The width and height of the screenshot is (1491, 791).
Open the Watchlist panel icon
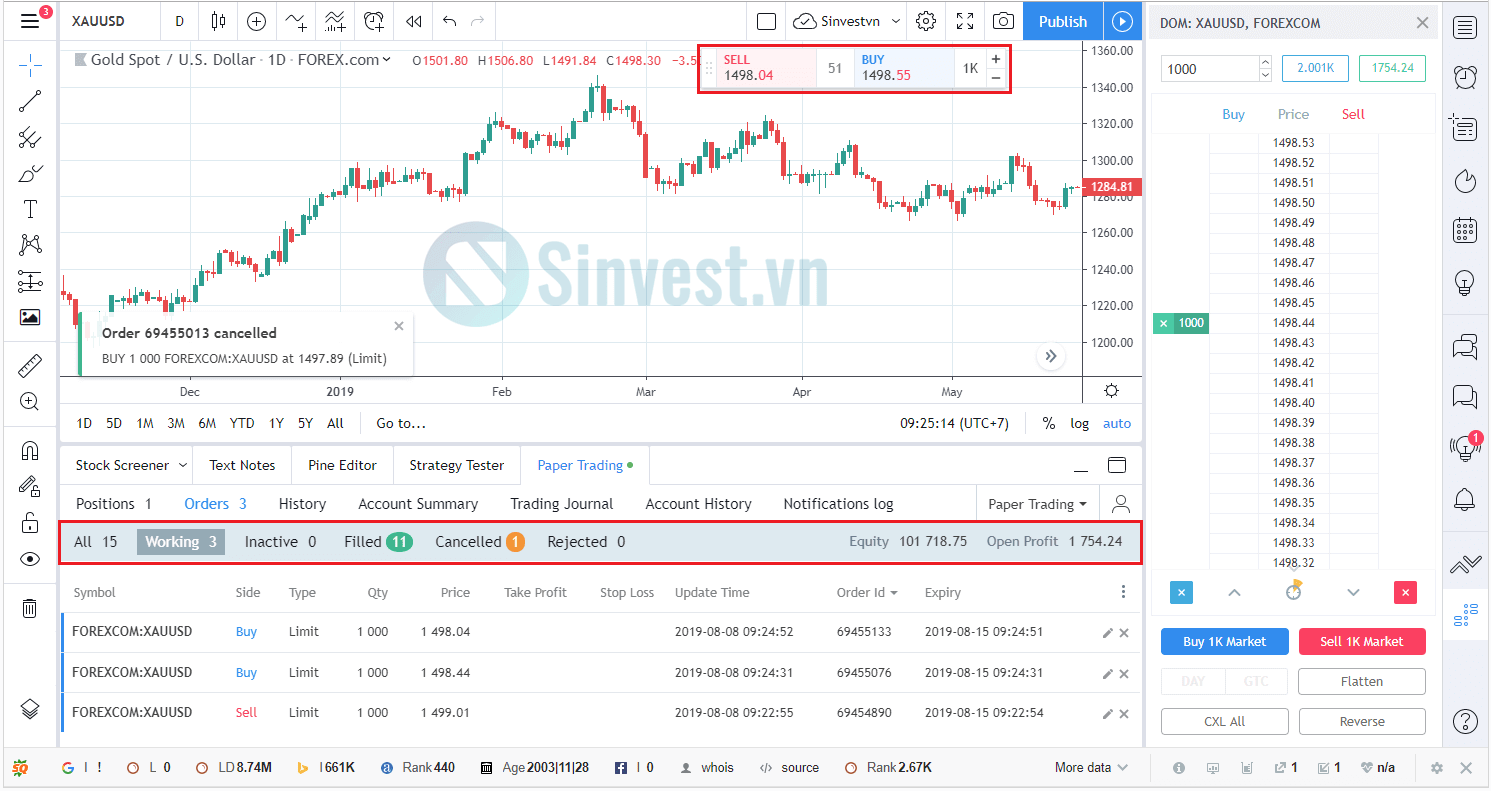[x=1466, y=27]
